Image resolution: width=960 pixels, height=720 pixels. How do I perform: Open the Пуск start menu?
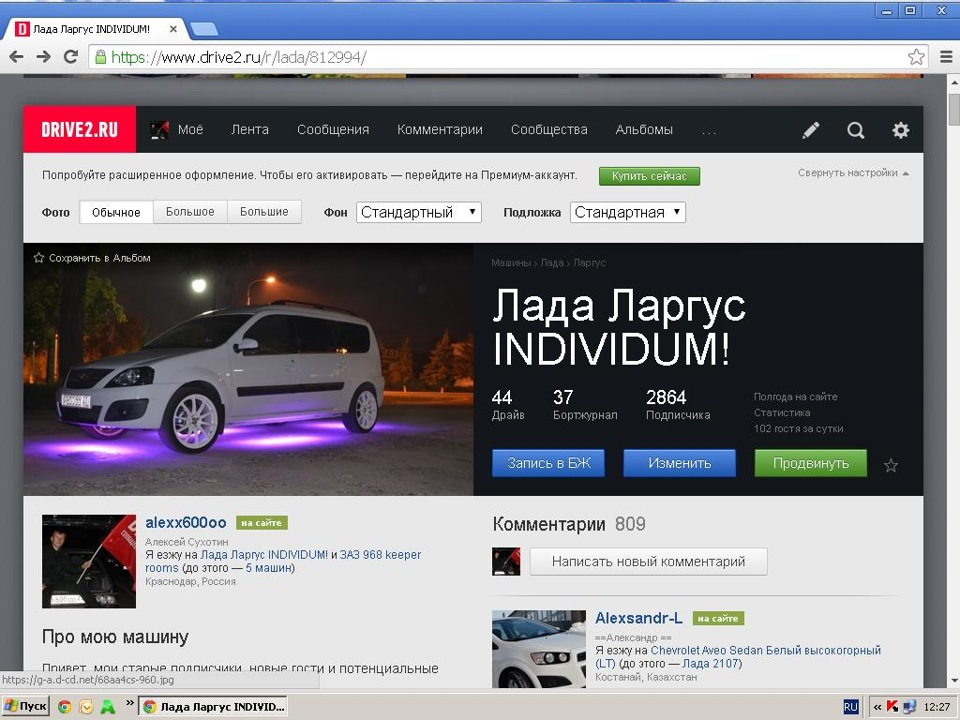[x=24, y=707]
